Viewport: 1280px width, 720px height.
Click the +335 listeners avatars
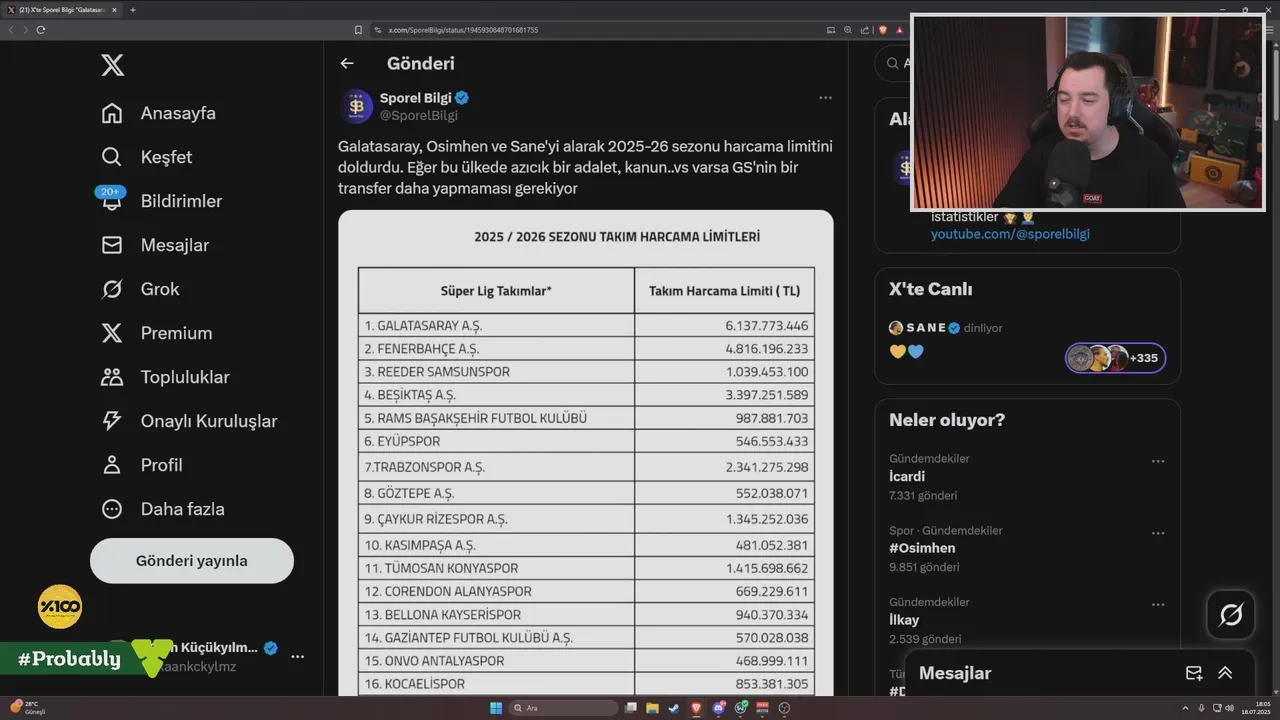[x=1115, y=358]
